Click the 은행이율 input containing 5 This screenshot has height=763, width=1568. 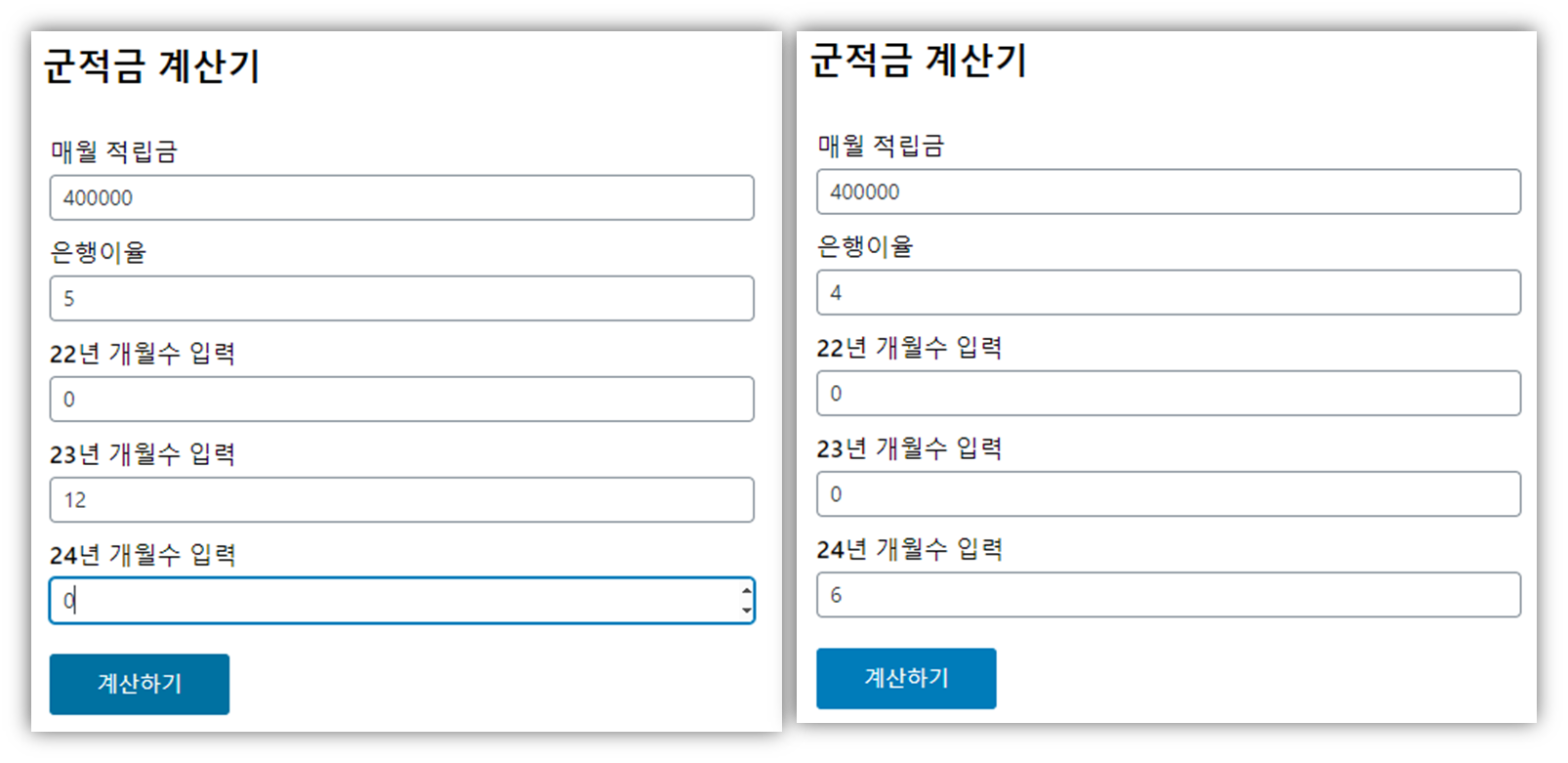tap(400, 298)
